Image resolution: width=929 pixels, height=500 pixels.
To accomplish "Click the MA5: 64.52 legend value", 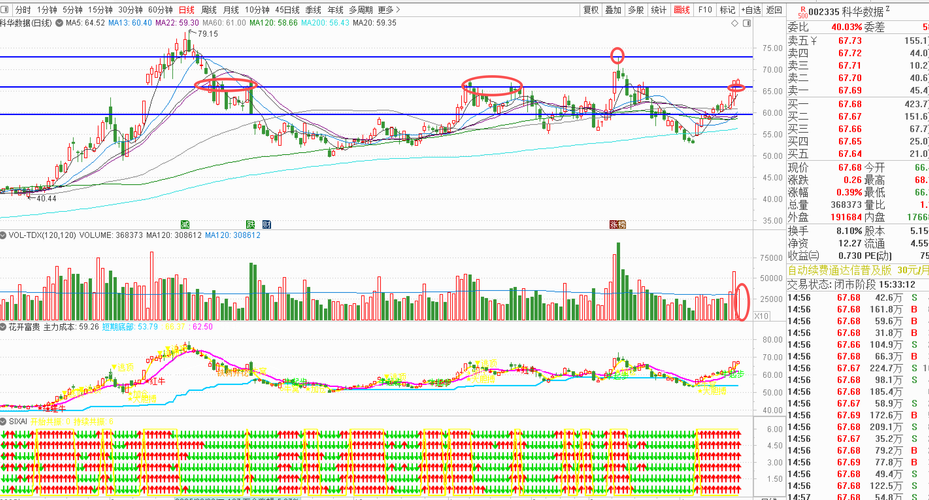I will pos(85,23).
